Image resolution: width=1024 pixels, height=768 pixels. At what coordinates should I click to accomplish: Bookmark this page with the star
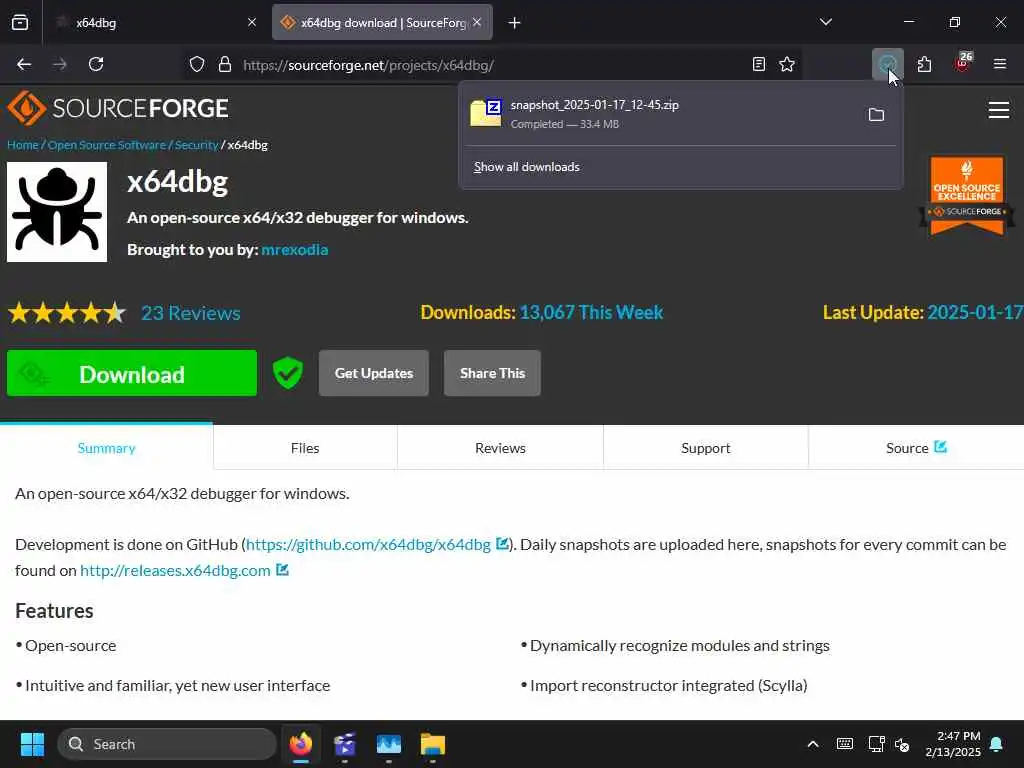[x=787, y=64]
